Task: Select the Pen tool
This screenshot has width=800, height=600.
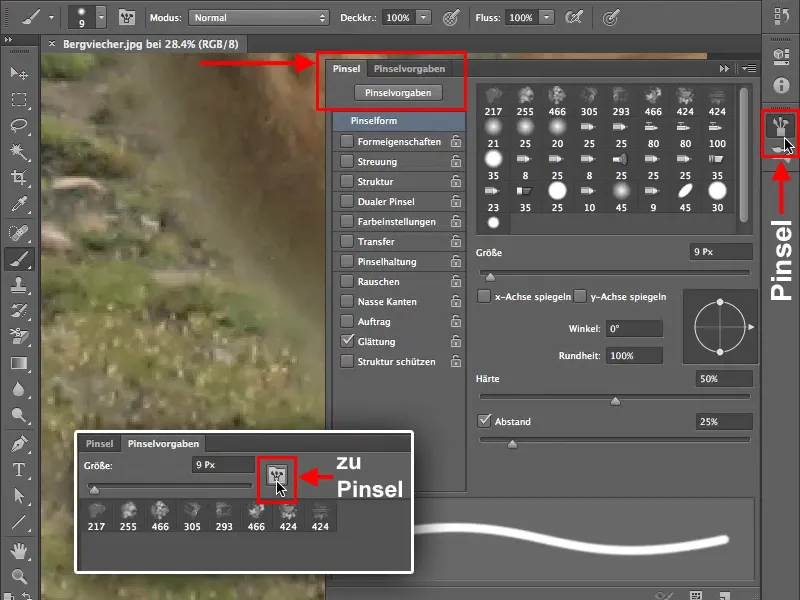Action: 19,444
